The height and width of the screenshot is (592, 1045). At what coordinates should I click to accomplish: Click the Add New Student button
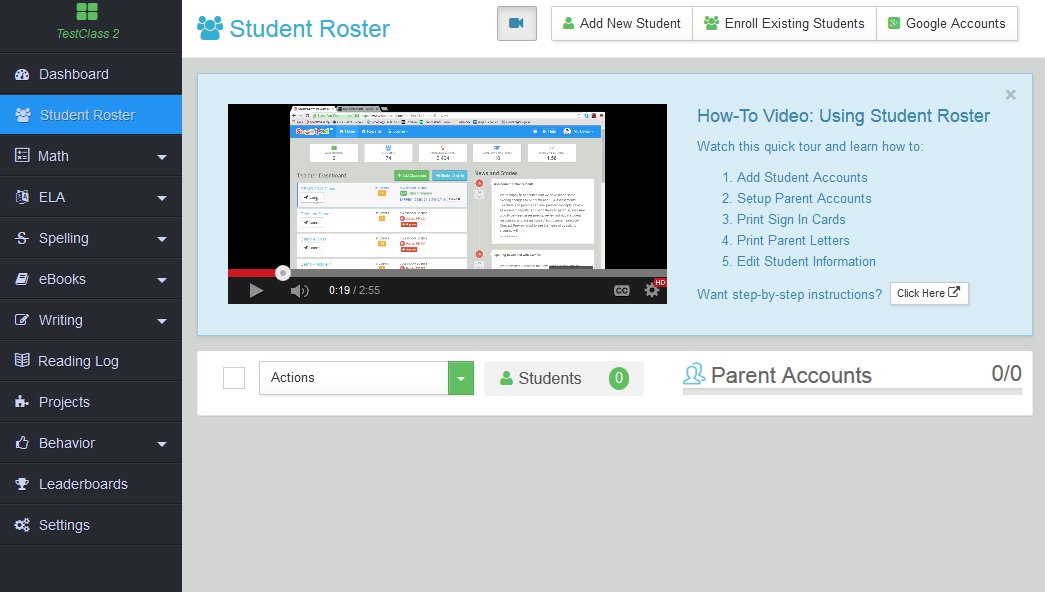pos(622,22)
